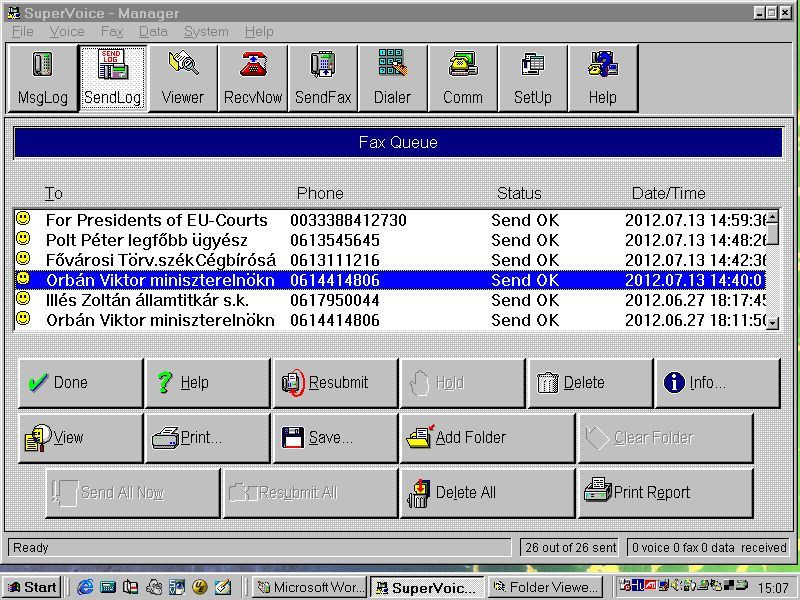Screen dimensions: 800x600
Task: Switch to the Folder Viewer taskbar window
Action: [x=545, y=587]
